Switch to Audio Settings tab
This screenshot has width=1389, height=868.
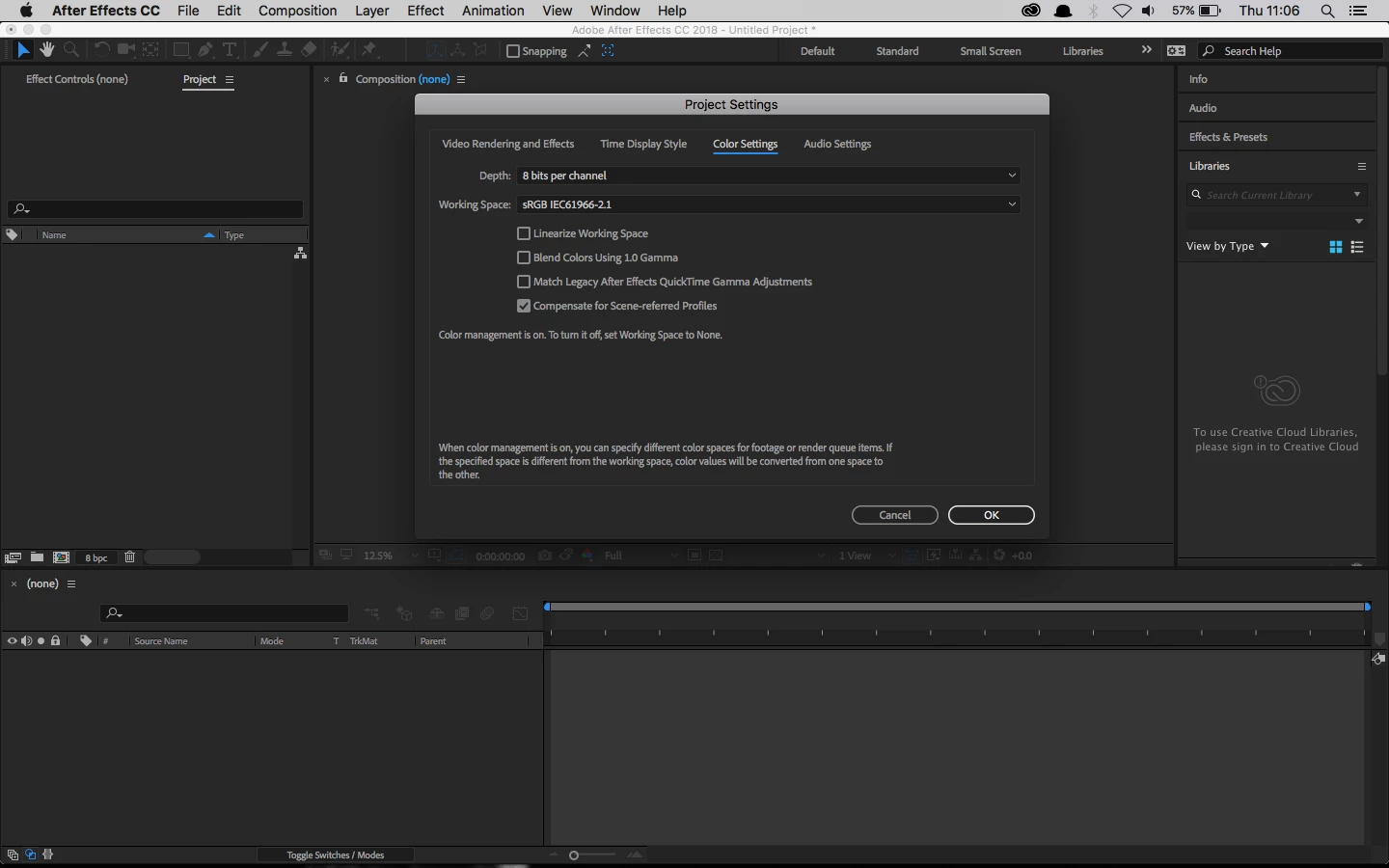[837, 144]
